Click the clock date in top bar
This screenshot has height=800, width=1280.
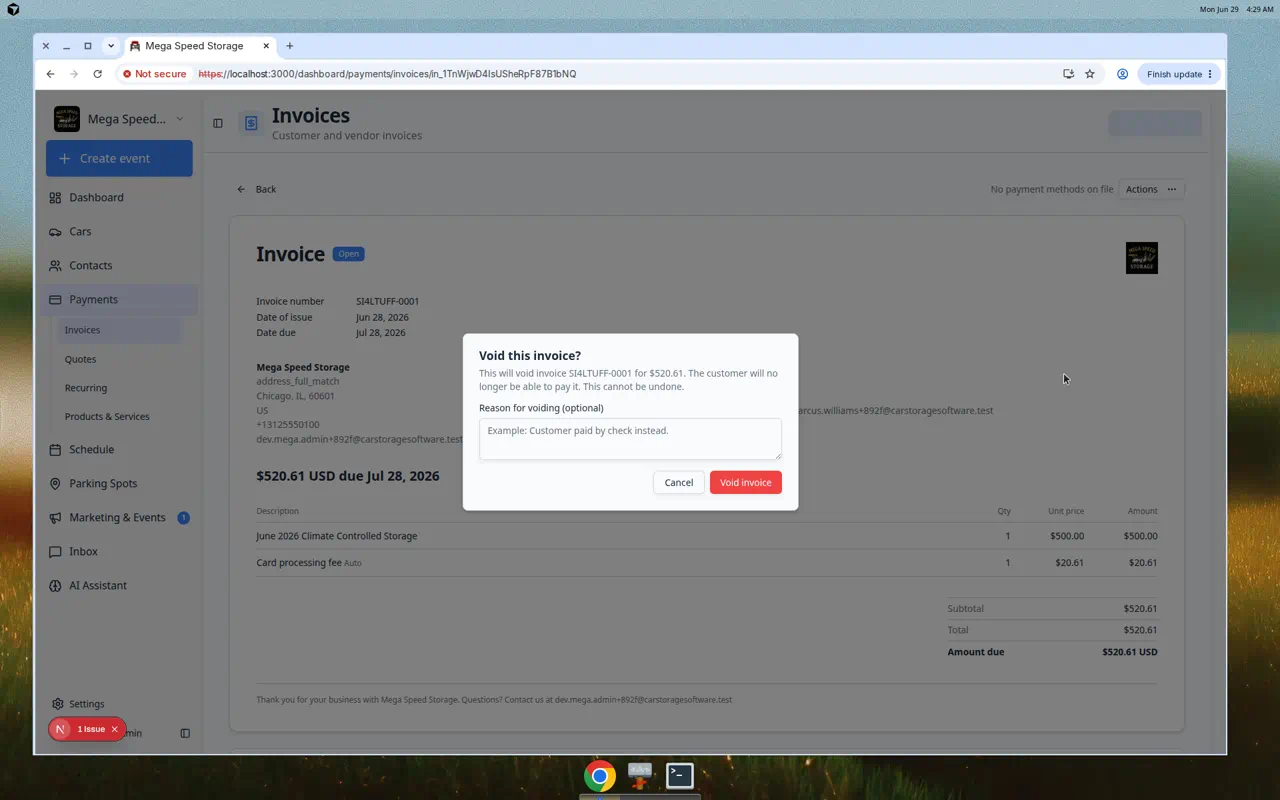point(1236,9)
